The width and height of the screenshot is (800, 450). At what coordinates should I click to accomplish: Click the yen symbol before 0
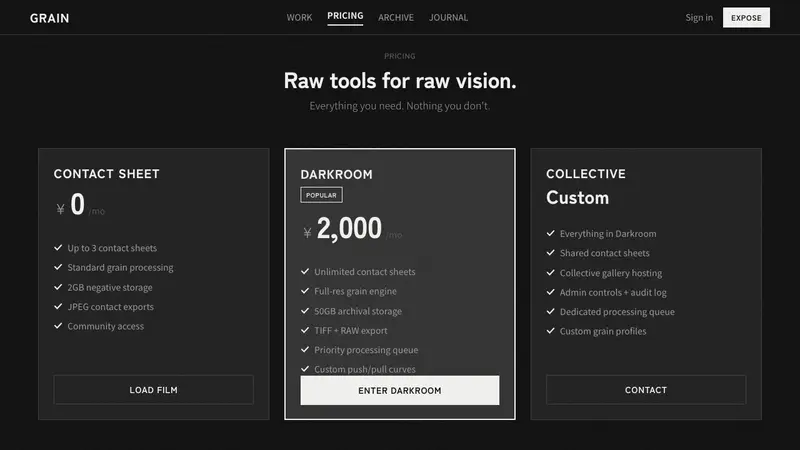point(61,209)
